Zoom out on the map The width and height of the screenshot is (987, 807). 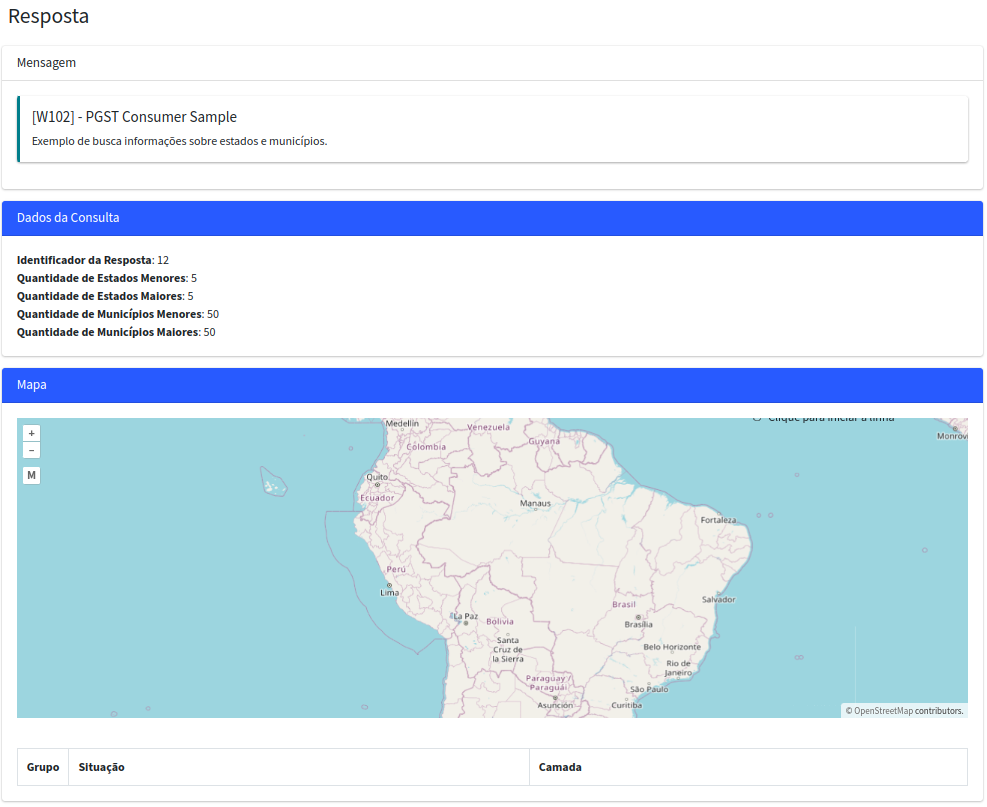(32, 451)
